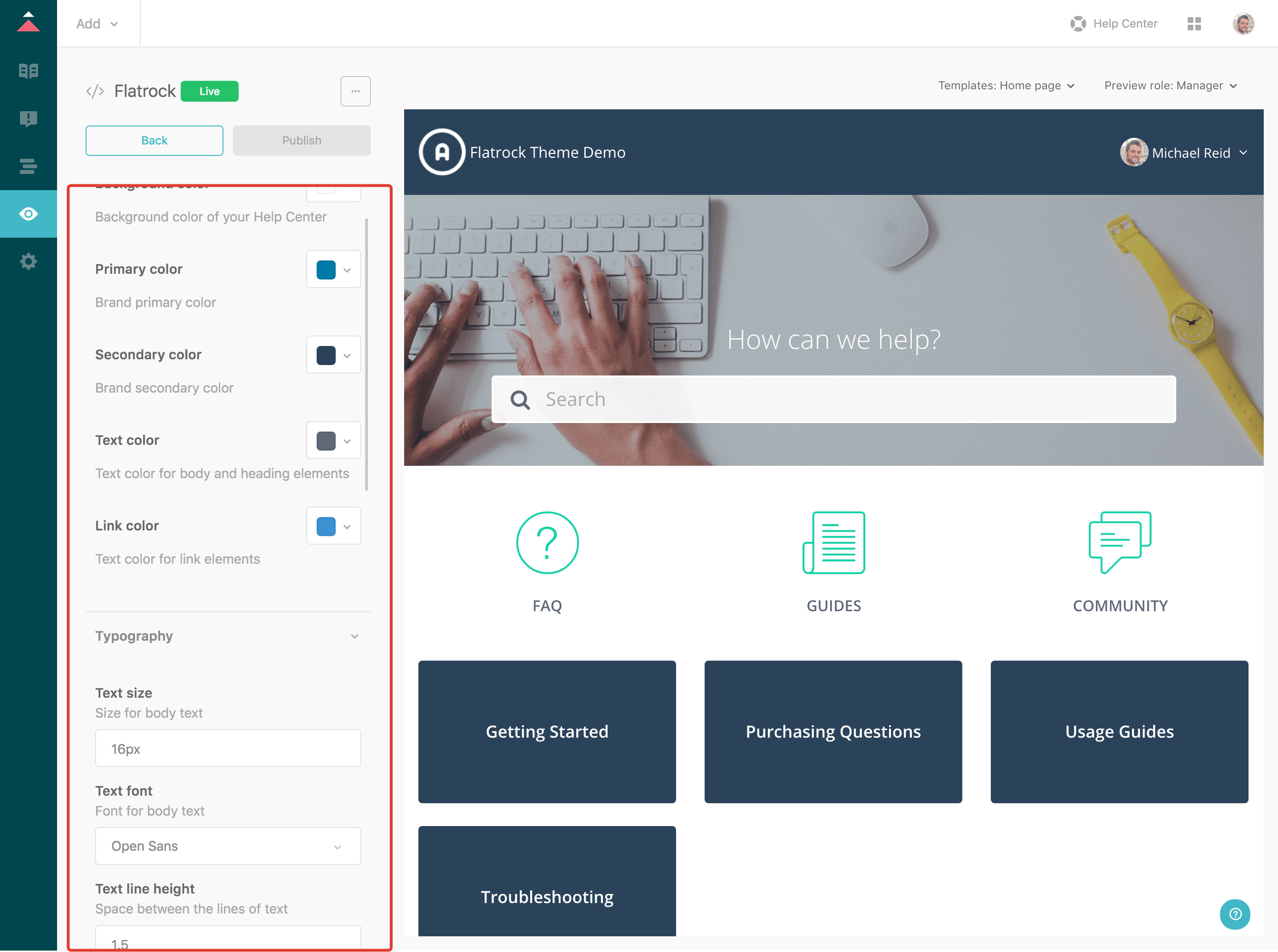Open the Templates: Home page dropdown
1278x952 pixels.
point(1006,85)
